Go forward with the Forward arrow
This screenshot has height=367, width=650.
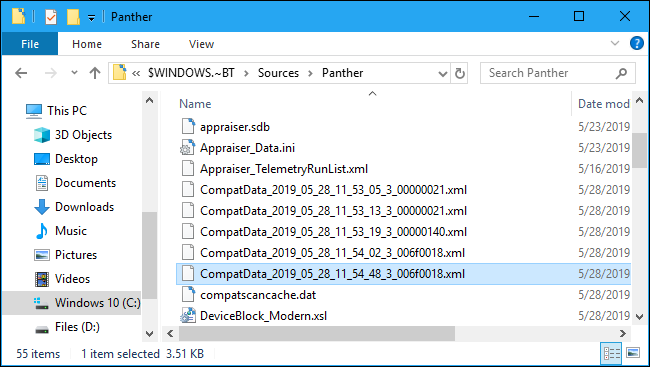51,73
